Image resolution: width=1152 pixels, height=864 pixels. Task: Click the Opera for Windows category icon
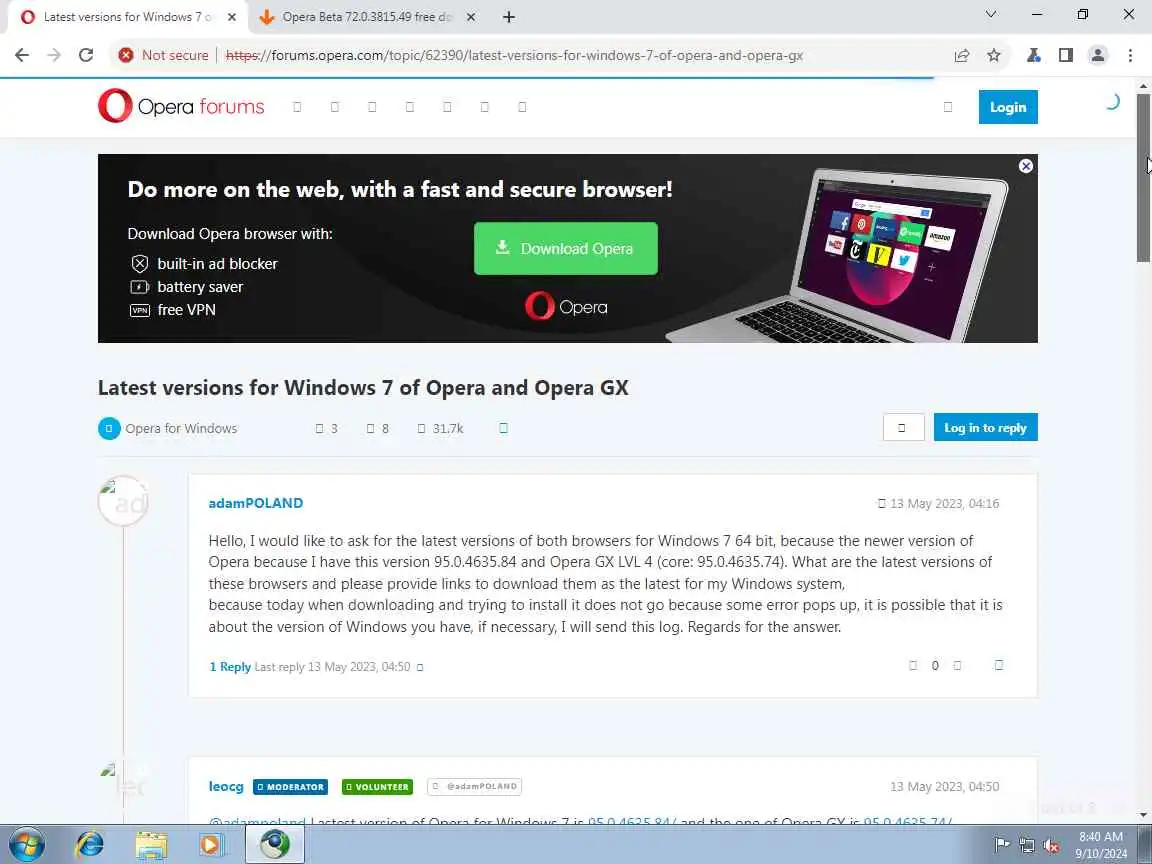109,428
